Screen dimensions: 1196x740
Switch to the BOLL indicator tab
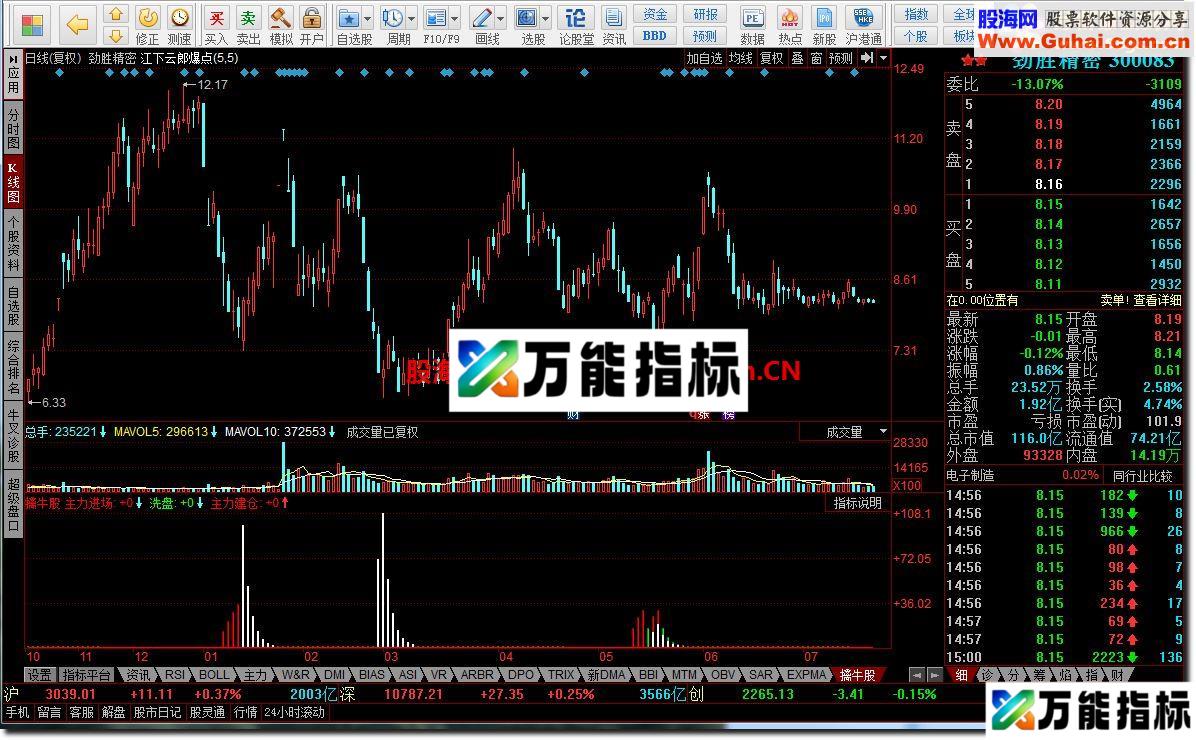click(x=214, y=675)
